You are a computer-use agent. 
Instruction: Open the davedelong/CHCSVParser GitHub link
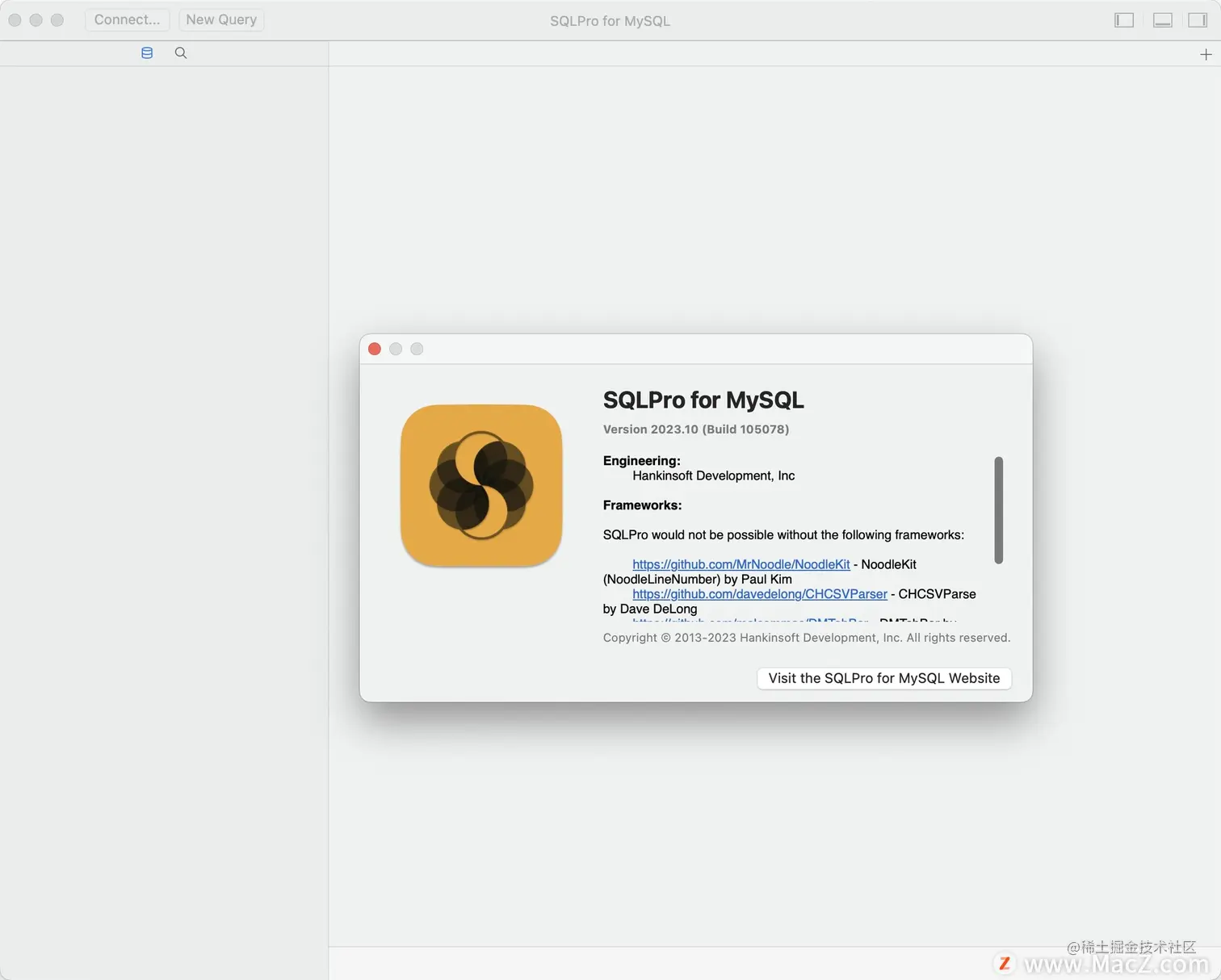pyautogui.click(x=760, y=594)
